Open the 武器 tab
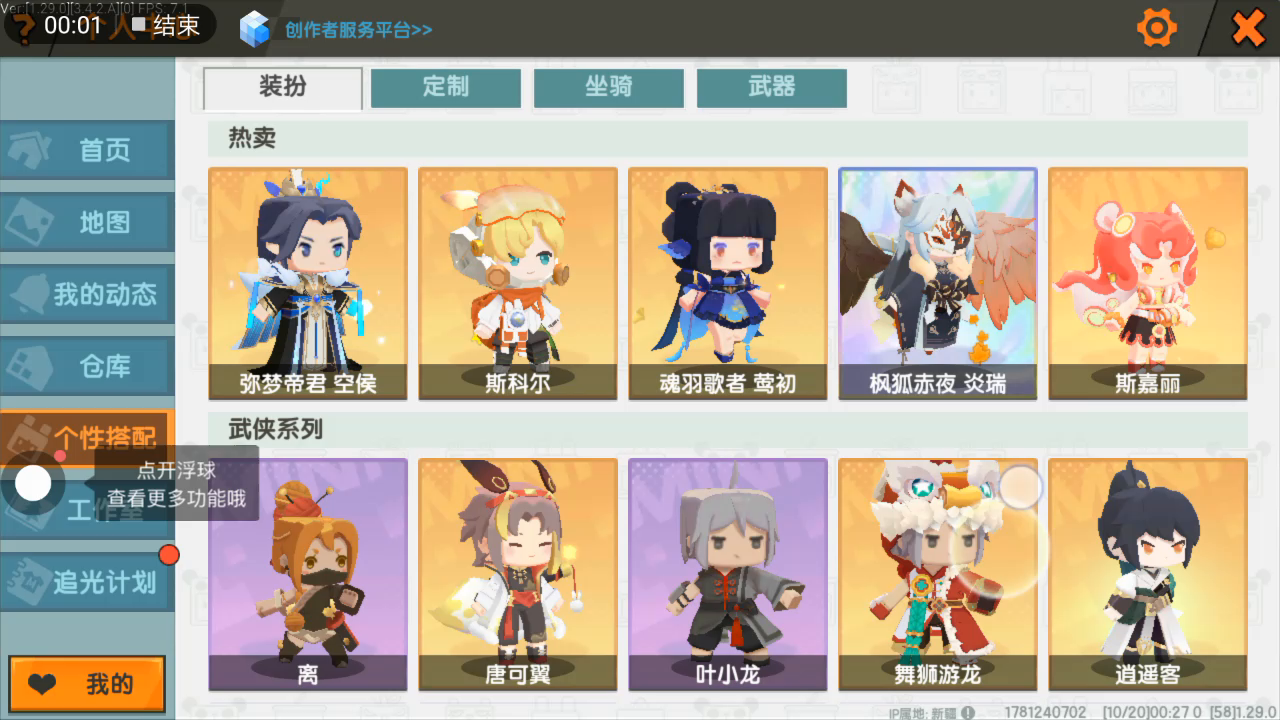1280x720 pixels. point(772,87)
